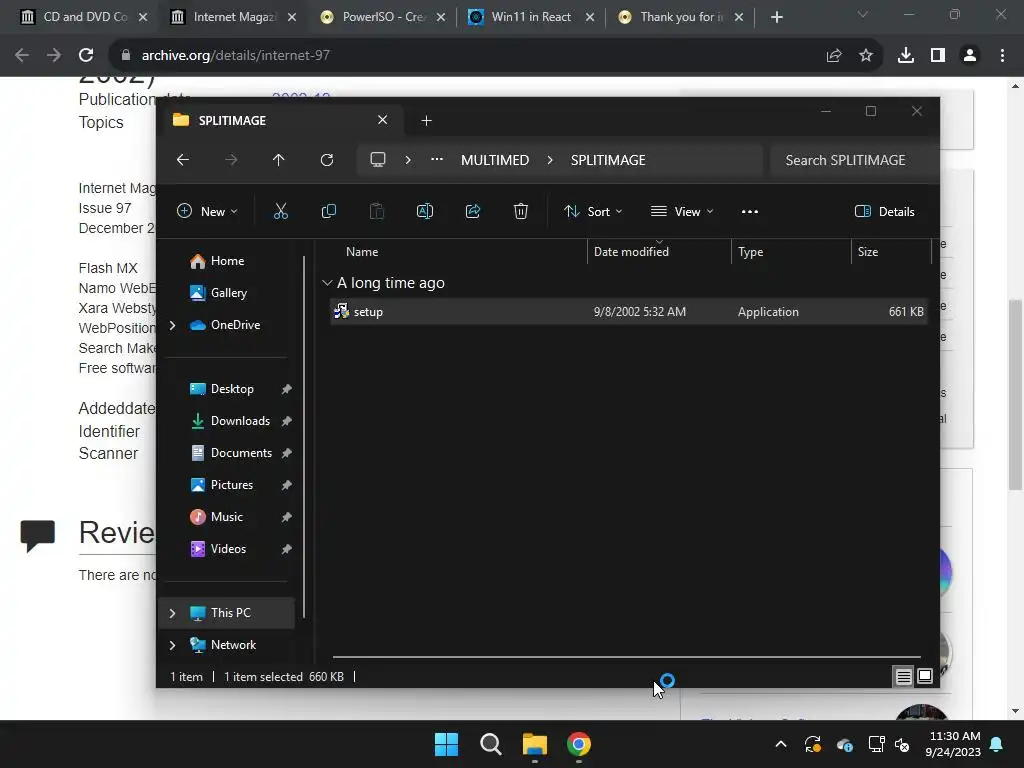Switch to Internet Magazine Chrome tab
This screenshot has height=768, width=1024.
click(x=234, y=17)
